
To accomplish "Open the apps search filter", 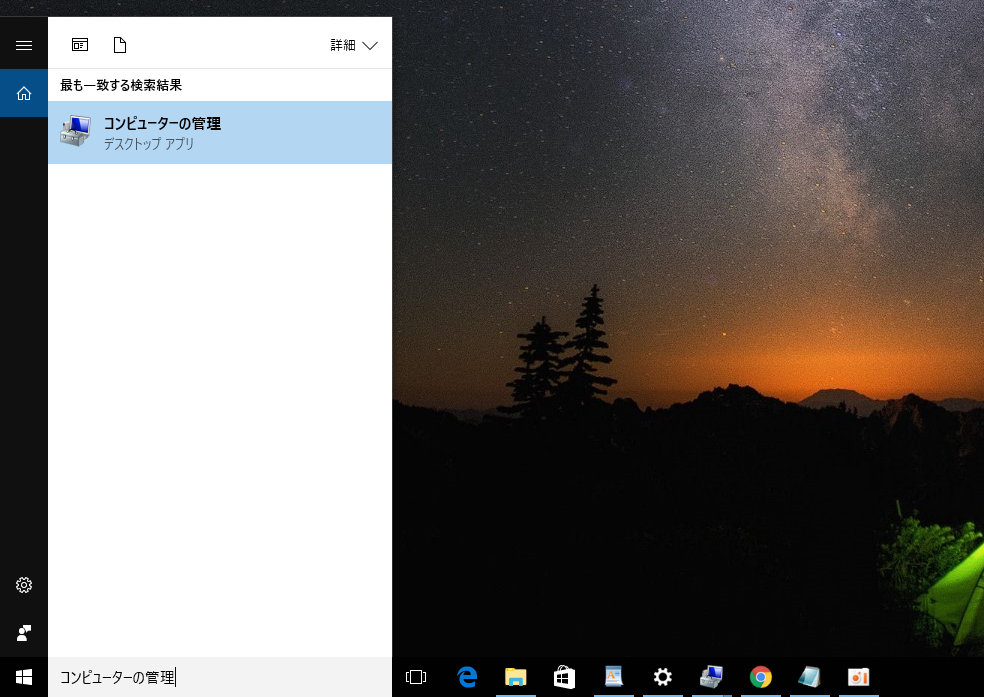I will click(79, 44).
